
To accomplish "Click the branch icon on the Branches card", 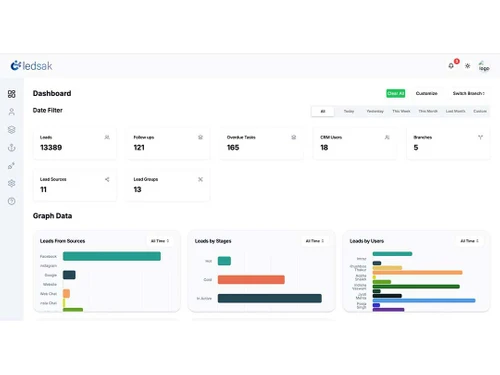I will pos(480,137).
